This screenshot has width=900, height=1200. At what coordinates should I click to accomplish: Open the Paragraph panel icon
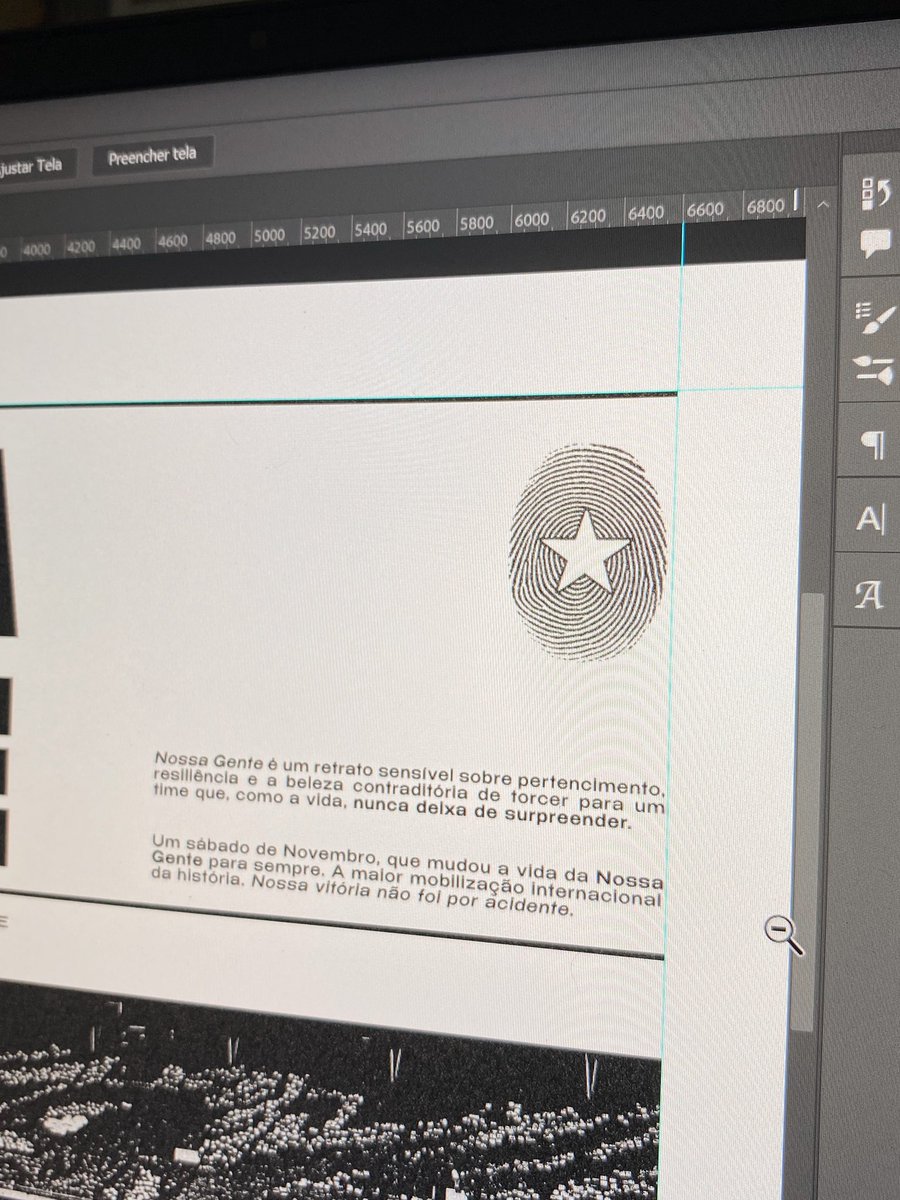pos(873,444)
